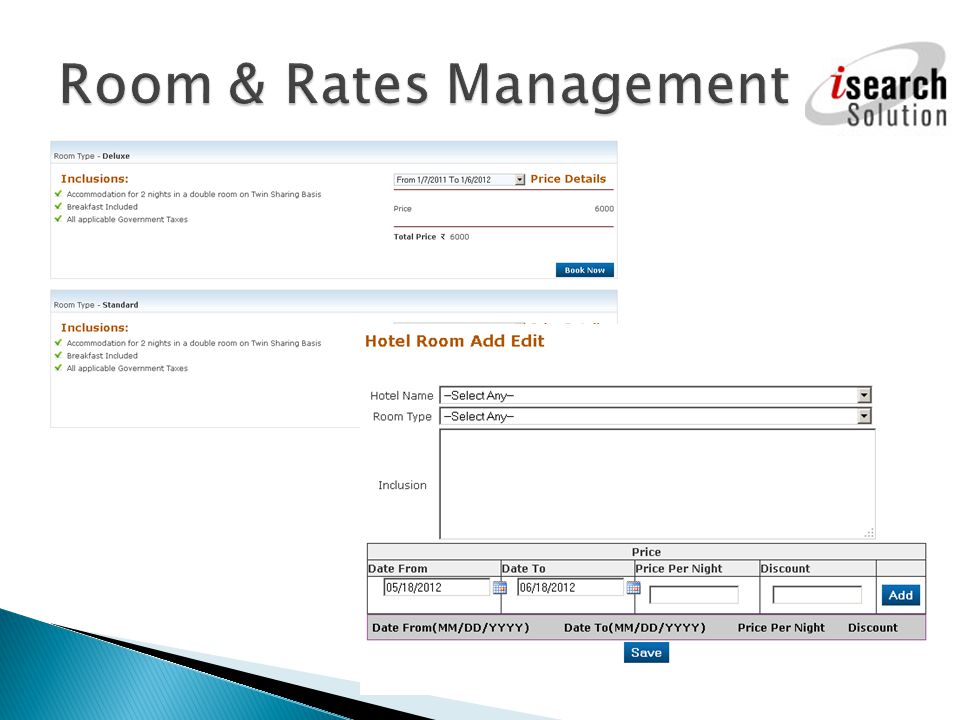This screenshot has height=720, width=960.
Task: Open the Date From calendar picker icon
Action: coord(500,588)
